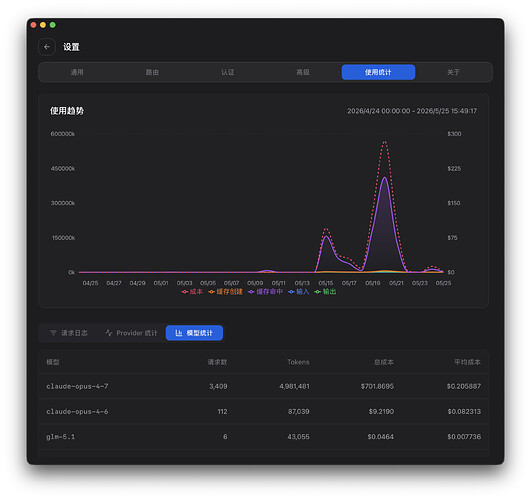This screenshot has width=531, height=500.
Task: Click the 设置 window title
Action: click(71, 47)
